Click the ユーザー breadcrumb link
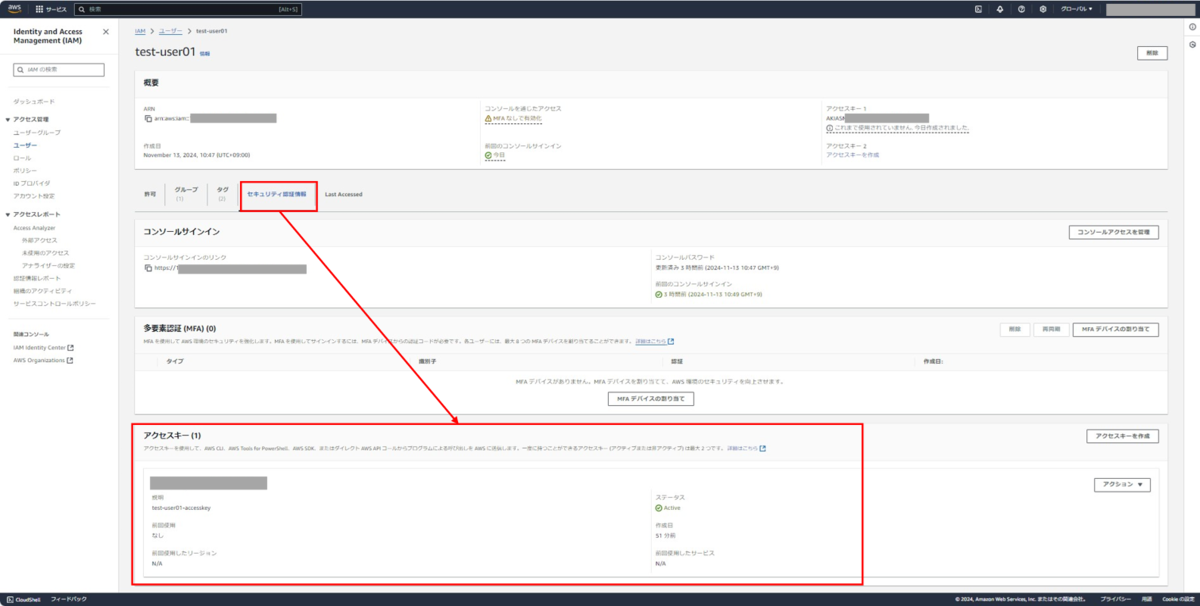 tap(170, 31)
